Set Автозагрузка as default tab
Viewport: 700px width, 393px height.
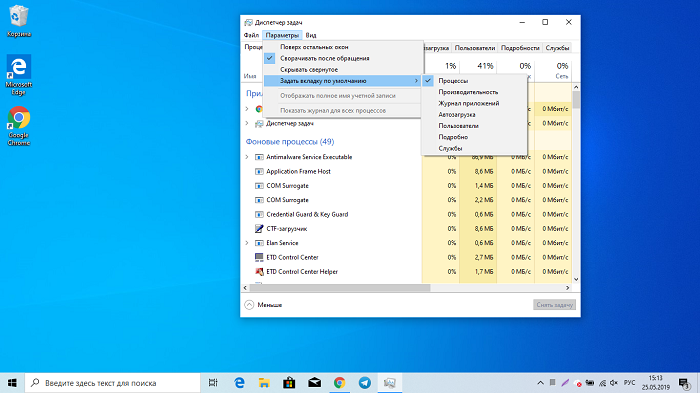(x=474, y=114)
